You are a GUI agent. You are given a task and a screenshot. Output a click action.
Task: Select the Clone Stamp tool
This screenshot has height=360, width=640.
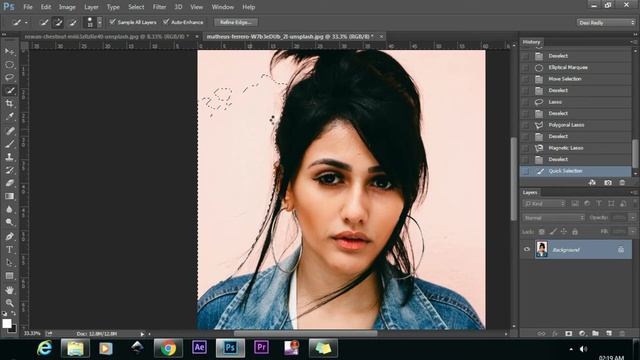click(9, 157)
